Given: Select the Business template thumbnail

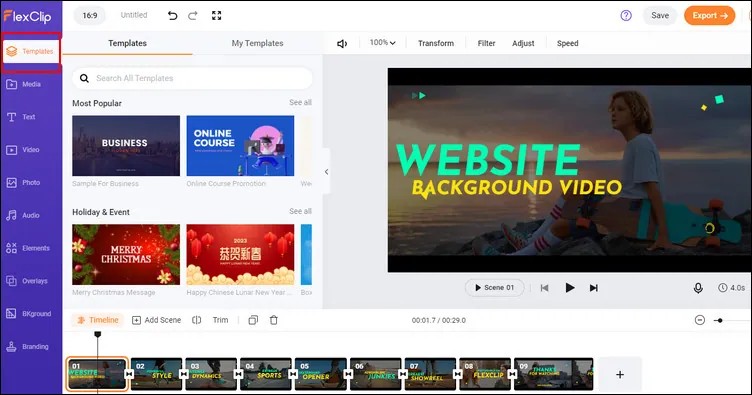Looking at the screenshot, I should coord(126,146).
